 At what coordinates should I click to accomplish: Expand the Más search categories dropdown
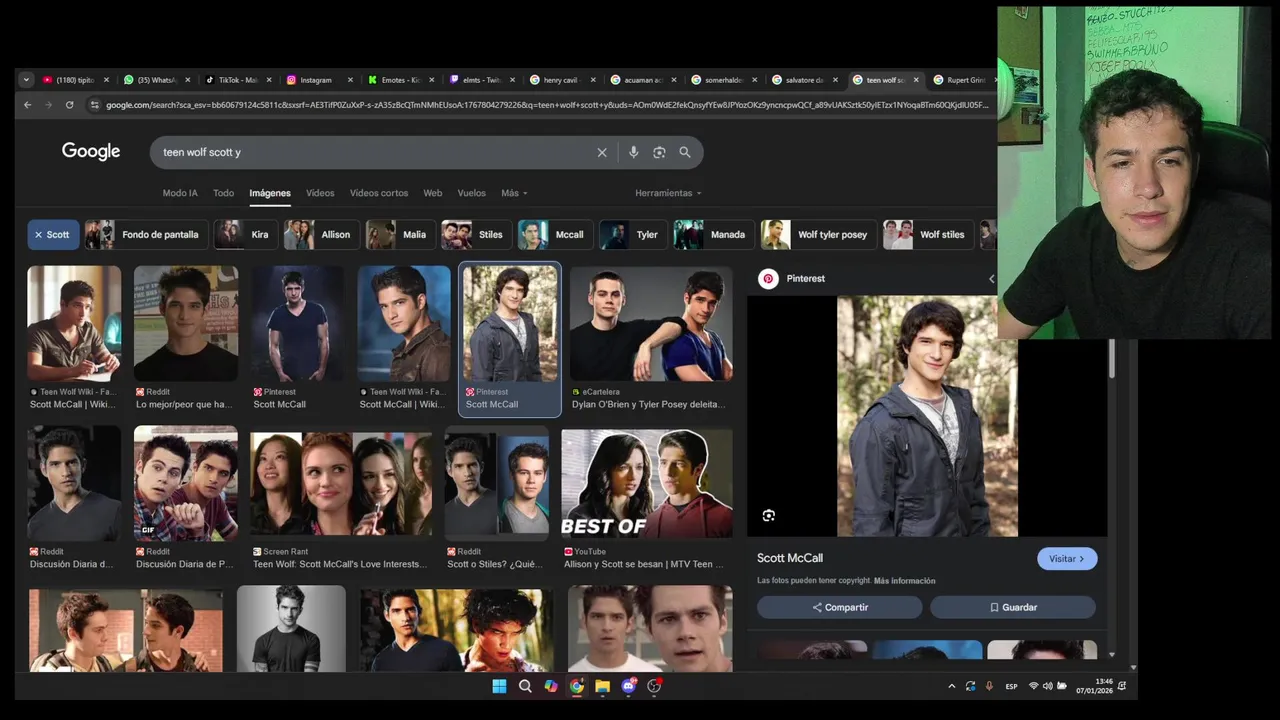tap(514, 193)
